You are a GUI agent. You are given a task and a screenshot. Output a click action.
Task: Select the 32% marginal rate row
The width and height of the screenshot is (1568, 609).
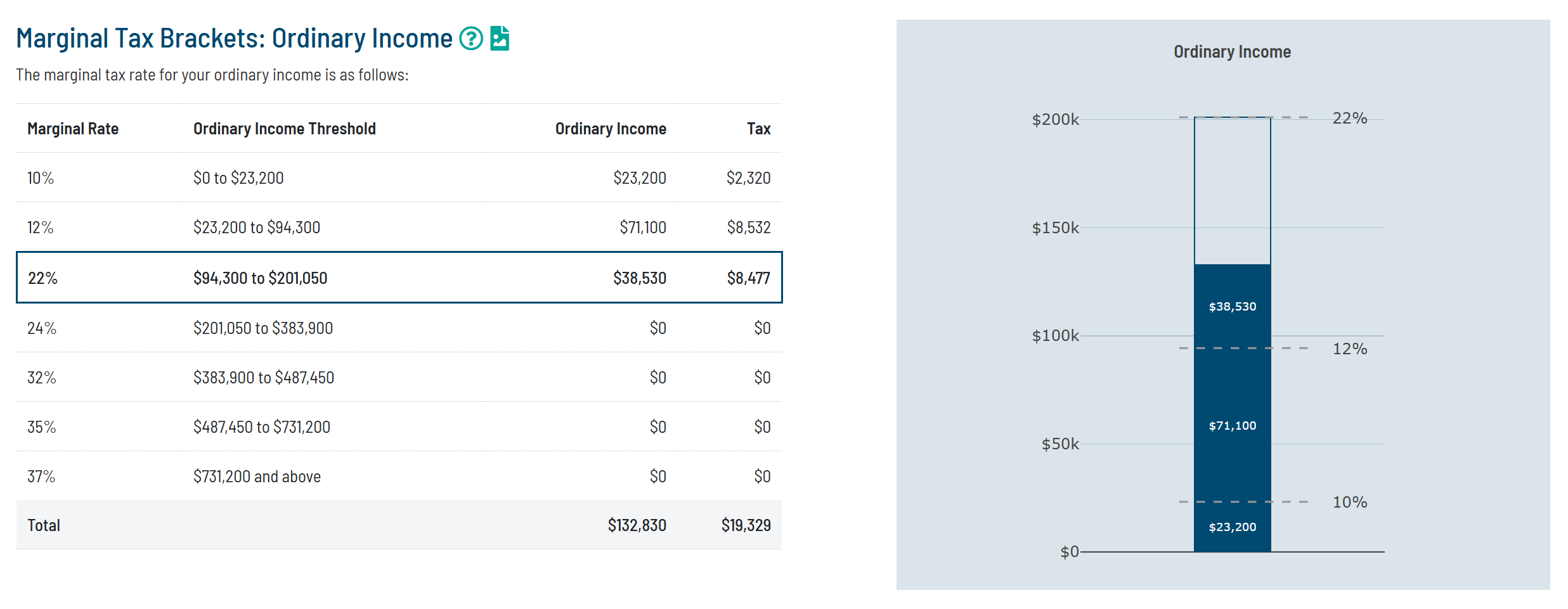click(398, 377)
